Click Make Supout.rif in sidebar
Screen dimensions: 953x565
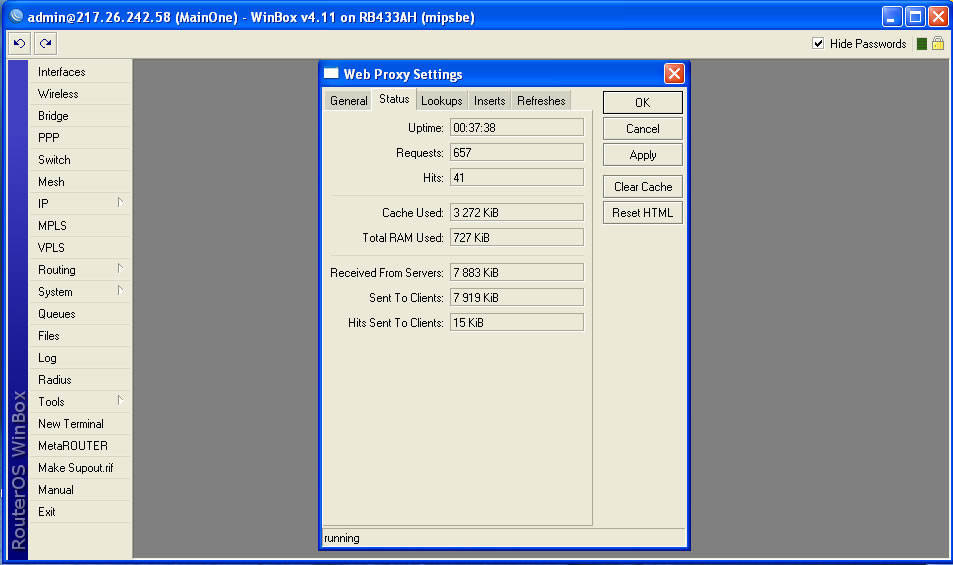(x=80, y=468)
